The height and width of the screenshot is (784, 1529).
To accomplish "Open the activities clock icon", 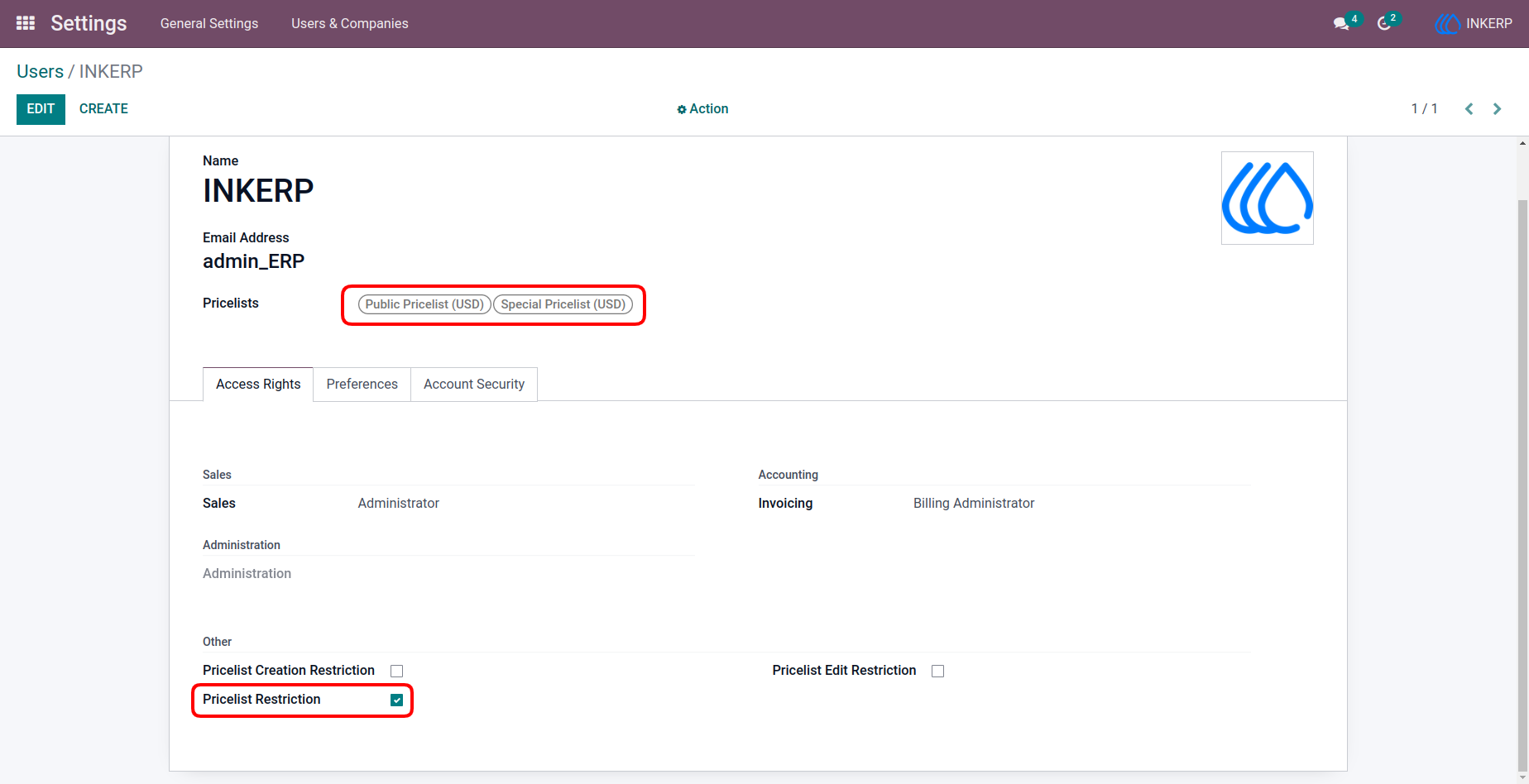I will pyautogui.click(x=1384, y=24).
